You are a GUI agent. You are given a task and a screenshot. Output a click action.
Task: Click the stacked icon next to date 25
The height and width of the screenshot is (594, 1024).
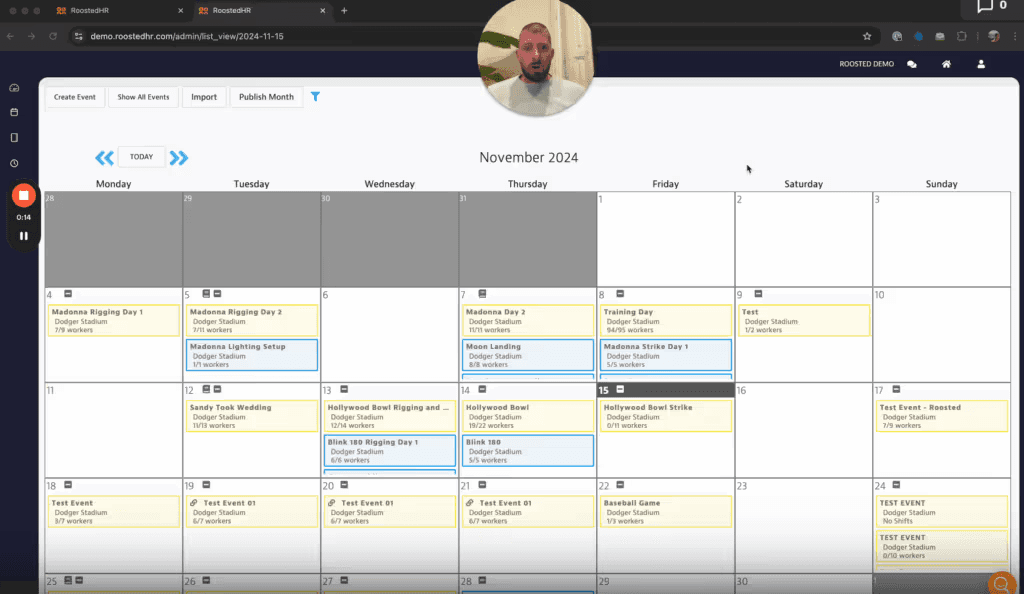pyautogui.click(x=68, y=580)
